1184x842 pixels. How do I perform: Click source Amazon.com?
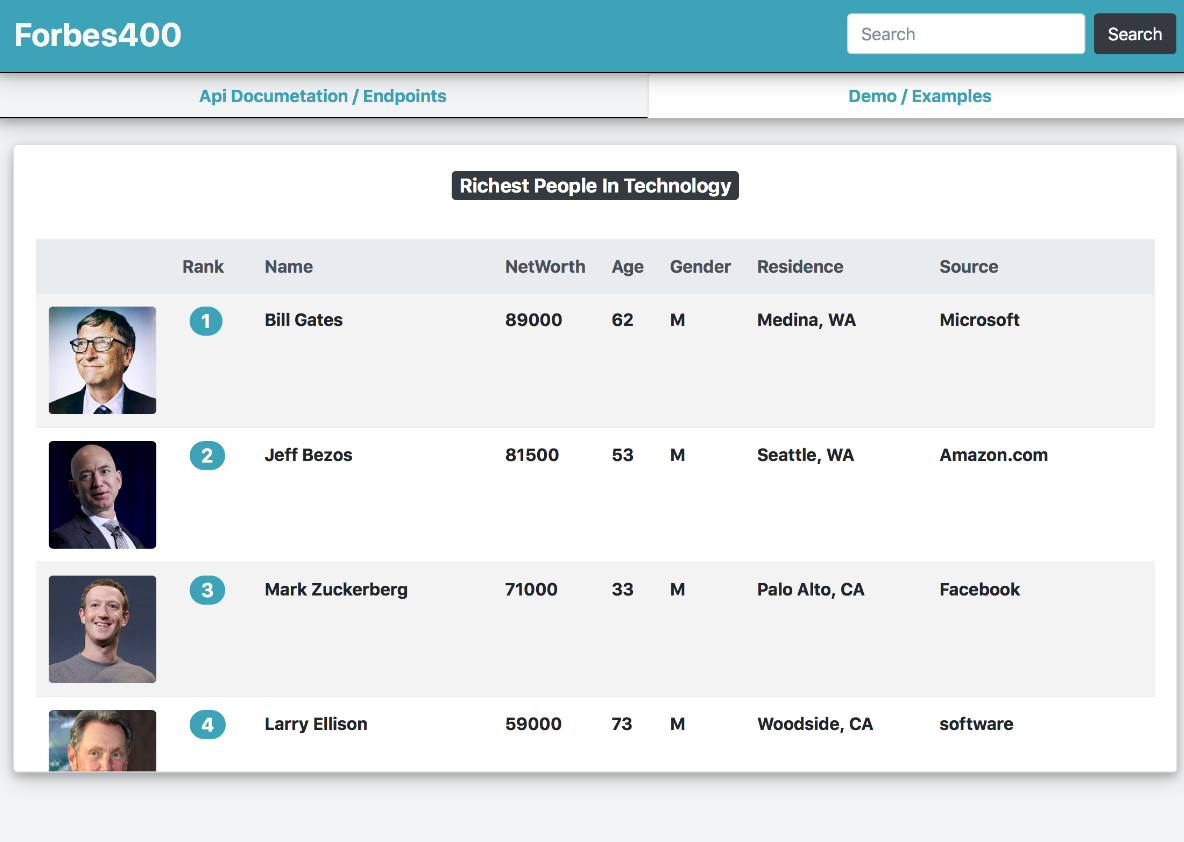point(994,455)
